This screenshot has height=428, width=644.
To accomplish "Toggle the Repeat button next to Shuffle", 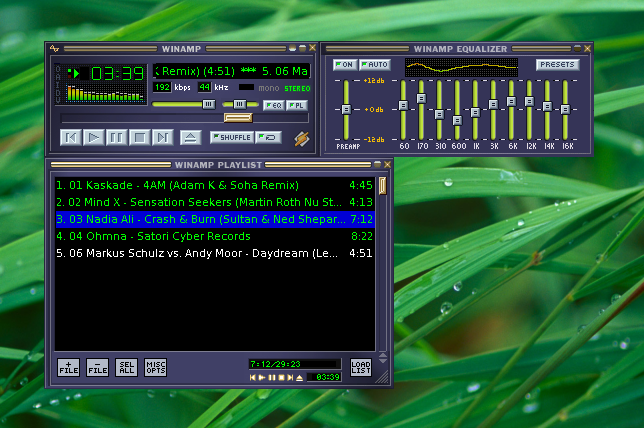I will 268,137.
